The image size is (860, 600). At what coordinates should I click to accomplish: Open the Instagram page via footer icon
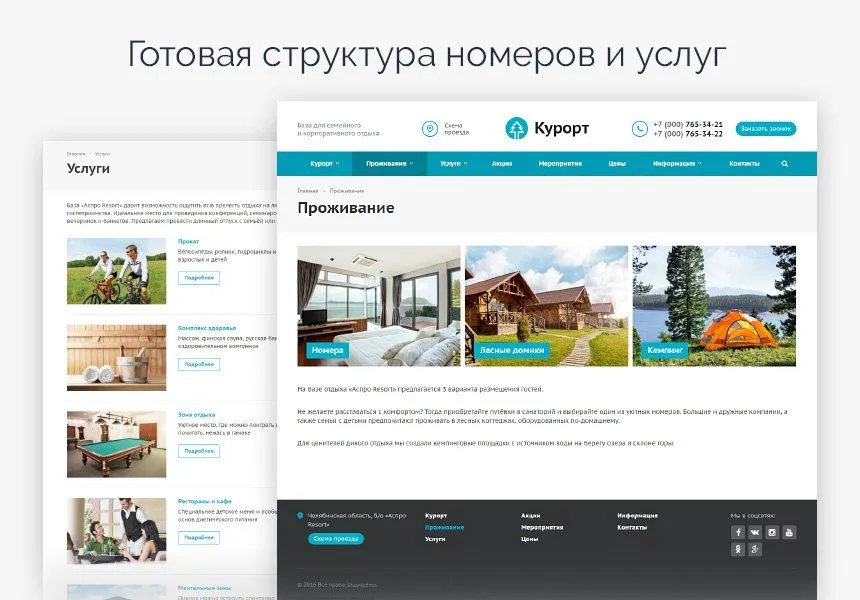pyautogui.click(x=772, y=532)
